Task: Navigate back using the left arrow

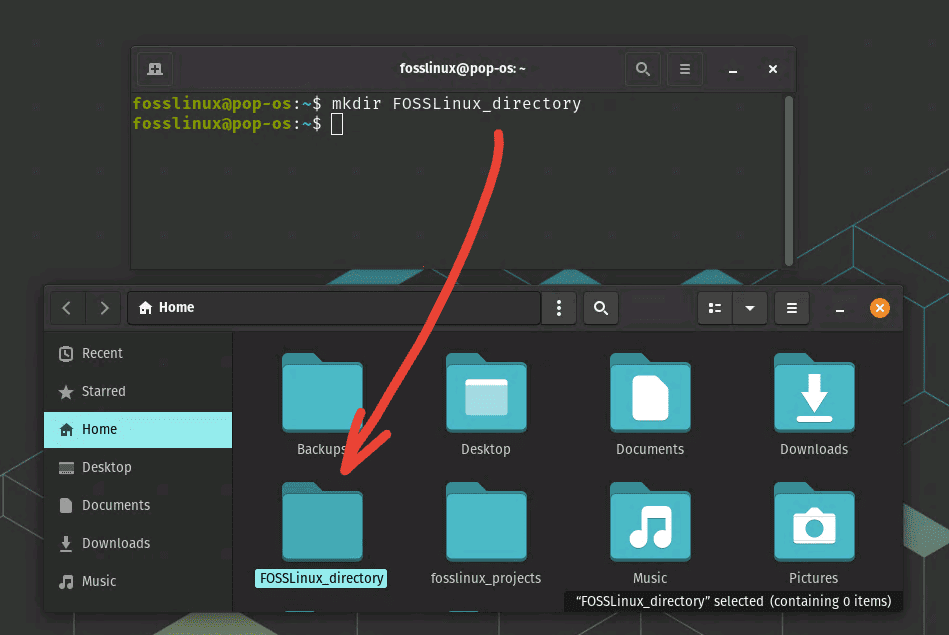Action: coord(66,308)
